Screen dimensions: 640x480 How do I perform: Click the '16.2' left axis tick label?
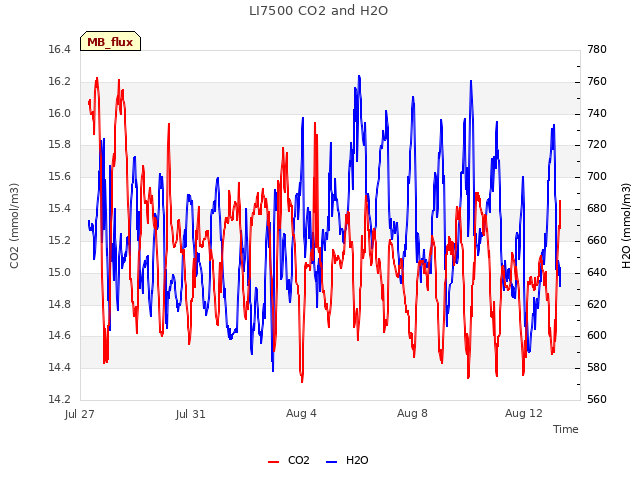[59, 81]
